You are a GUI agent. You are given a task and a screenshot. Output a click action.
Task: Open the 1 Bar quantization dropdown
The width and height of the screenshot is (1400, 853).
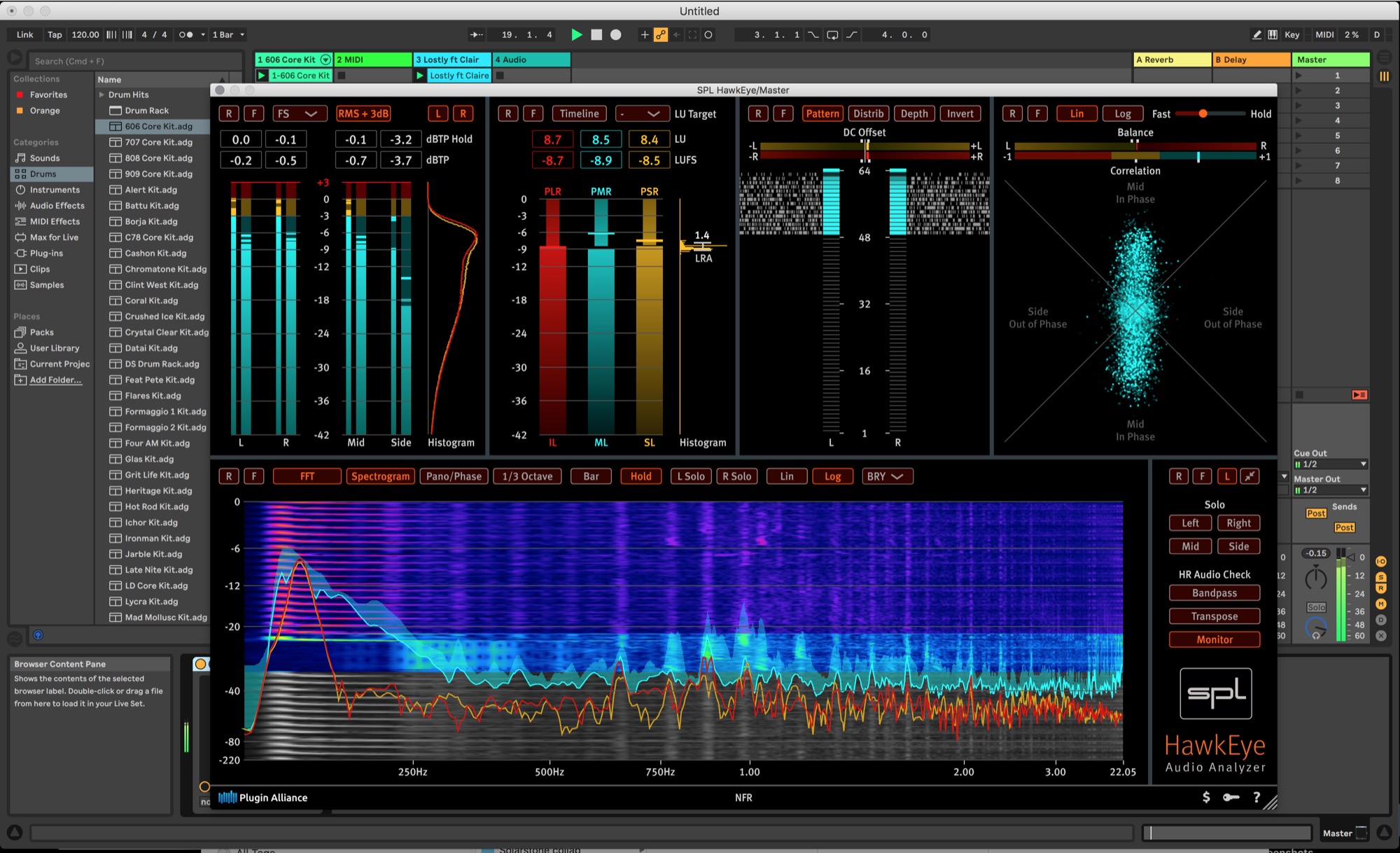click(229, 34)
